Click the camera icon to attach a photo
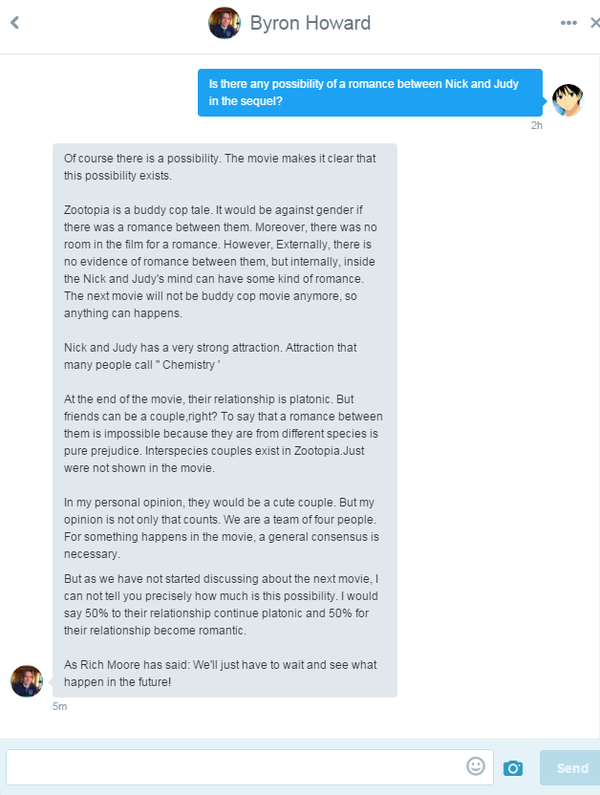Screen dimensions: 600x795 [x=513, y=768]
